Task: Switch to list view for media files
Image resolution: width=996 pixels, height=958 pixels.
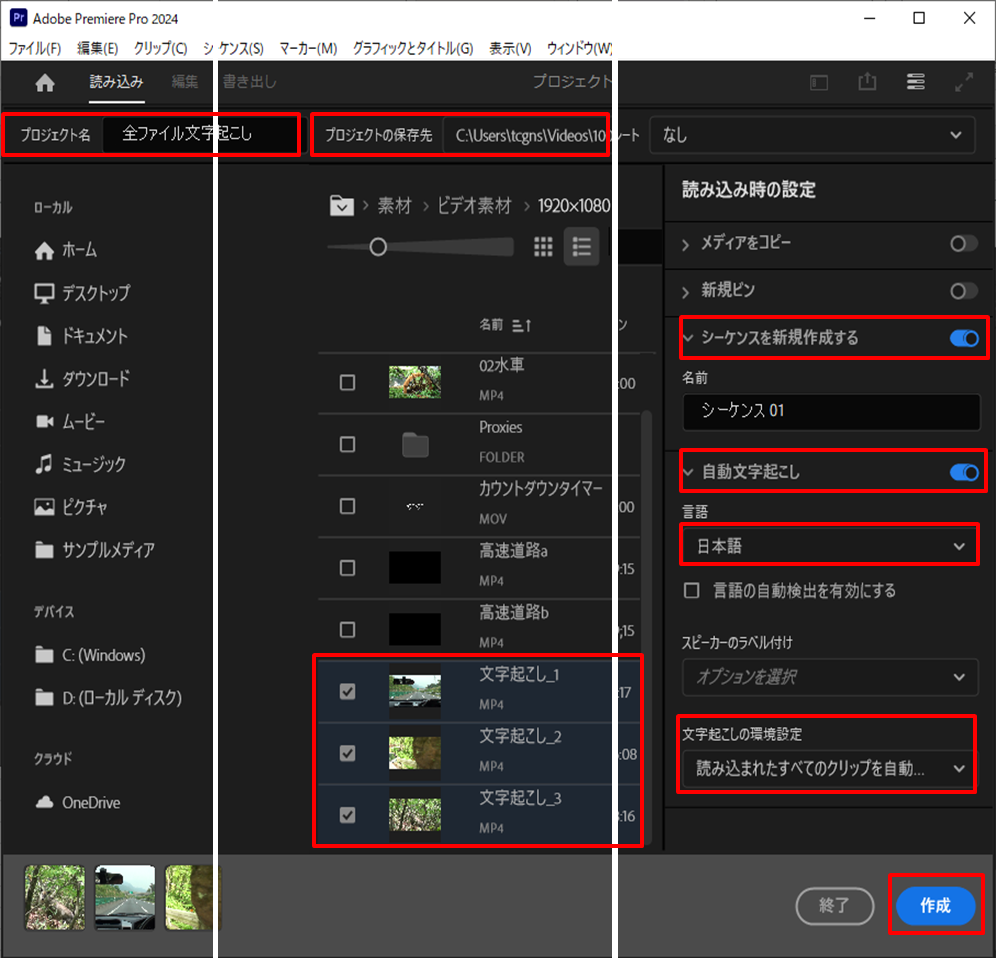Action: tap(581, 247)
